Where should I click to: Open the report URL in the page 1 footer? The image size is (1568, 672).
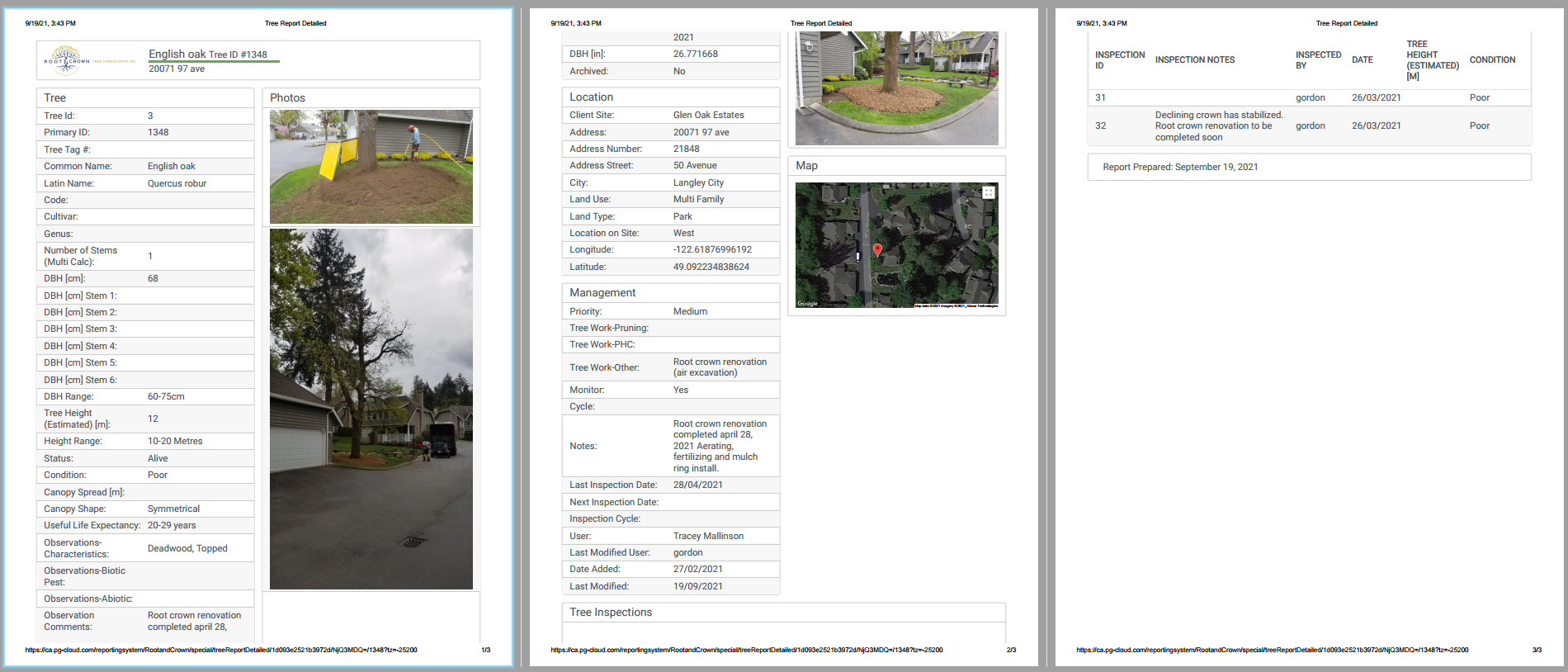[x=220, y=650]
